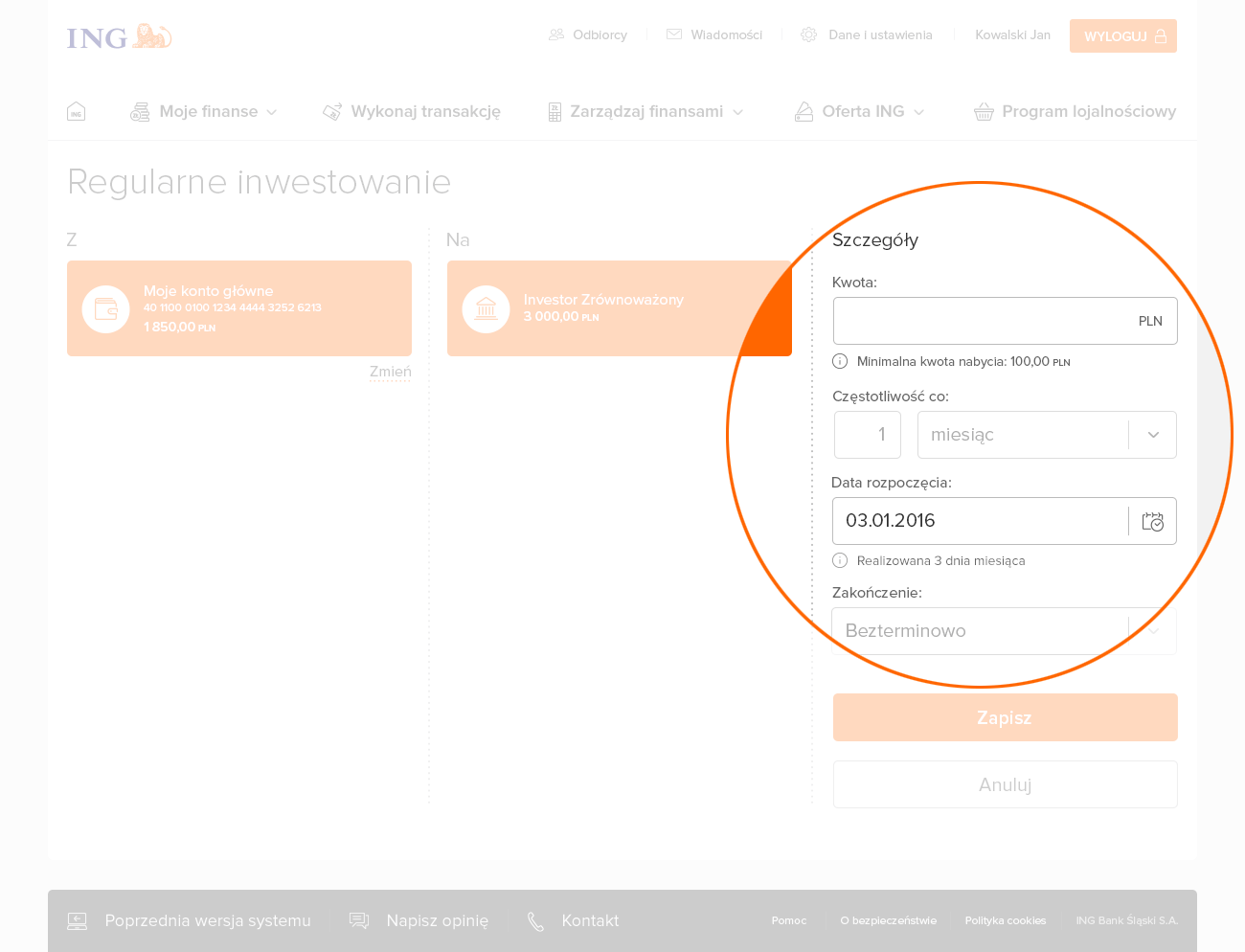Click the Wykonaj transakcję icon
Viewport: 1245px width, 952px height.
click(x=332, y=112)
